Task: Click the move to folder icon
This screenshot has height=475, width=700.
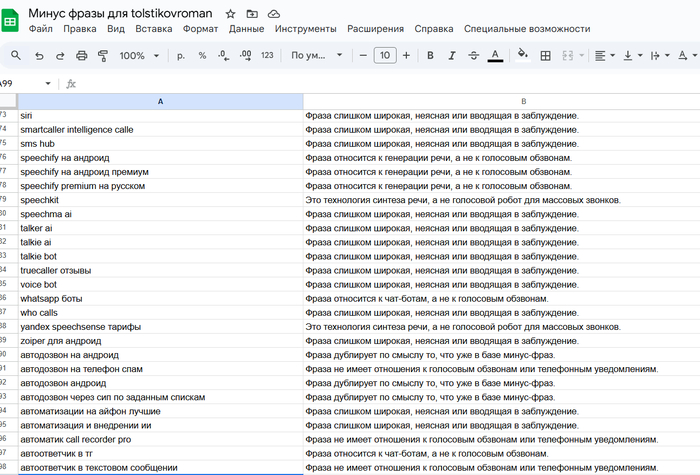Action: pyautogui.click(x=252, y=13)
